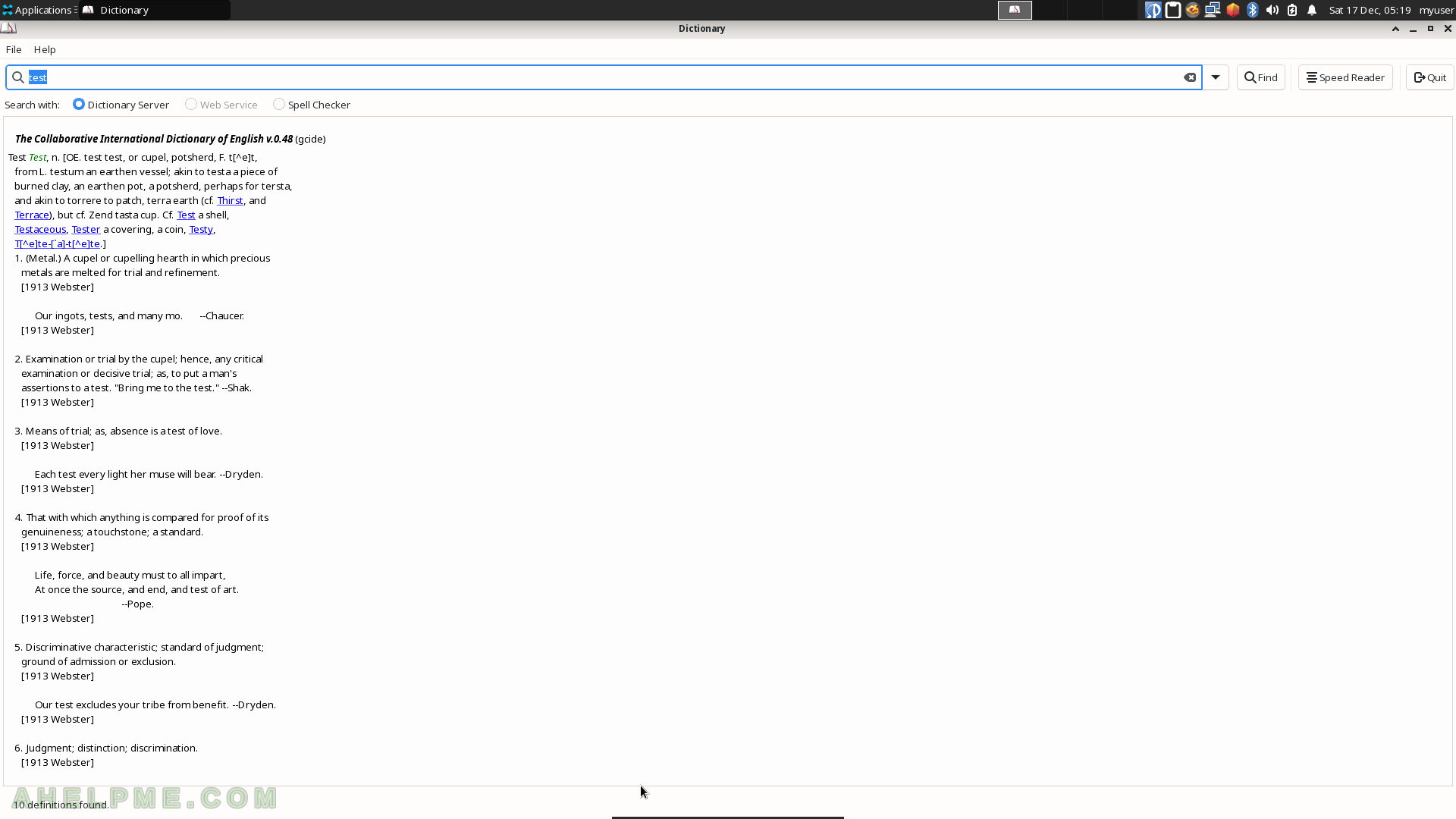Roll up window with title bar arrow
This screenshot has height=819, width=1456.
[1395, 28]
